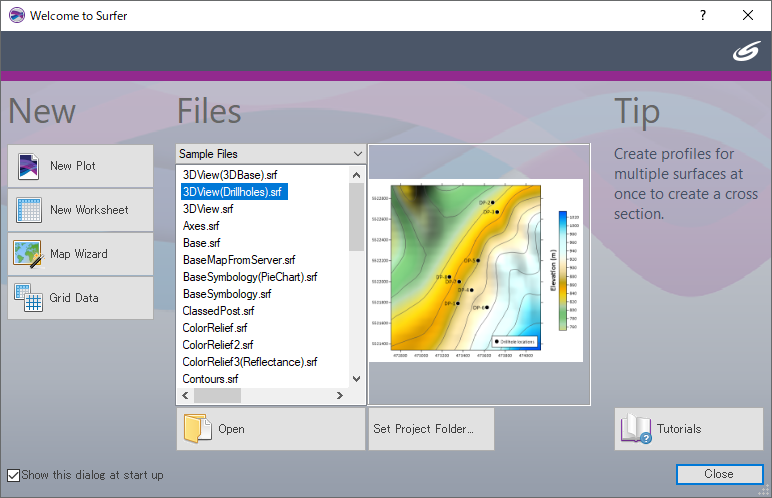
Task: Select BaseSymbology.srf file
Action: click(x=226, y=294)
